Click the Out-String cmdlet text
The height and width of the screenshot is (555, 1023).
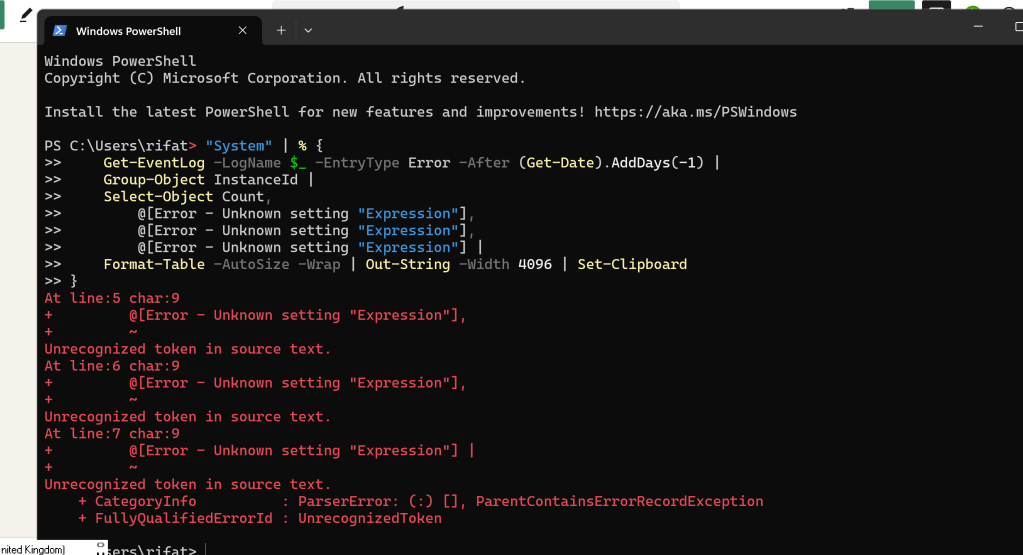click(408, 264)
